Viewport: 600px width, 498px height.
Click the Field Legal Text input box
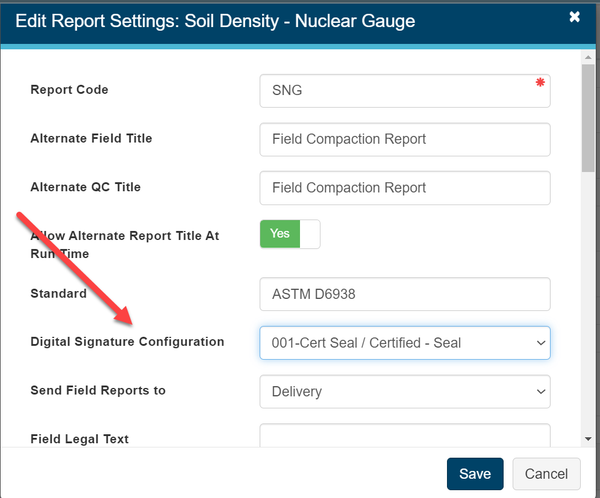tap(404, 438)
